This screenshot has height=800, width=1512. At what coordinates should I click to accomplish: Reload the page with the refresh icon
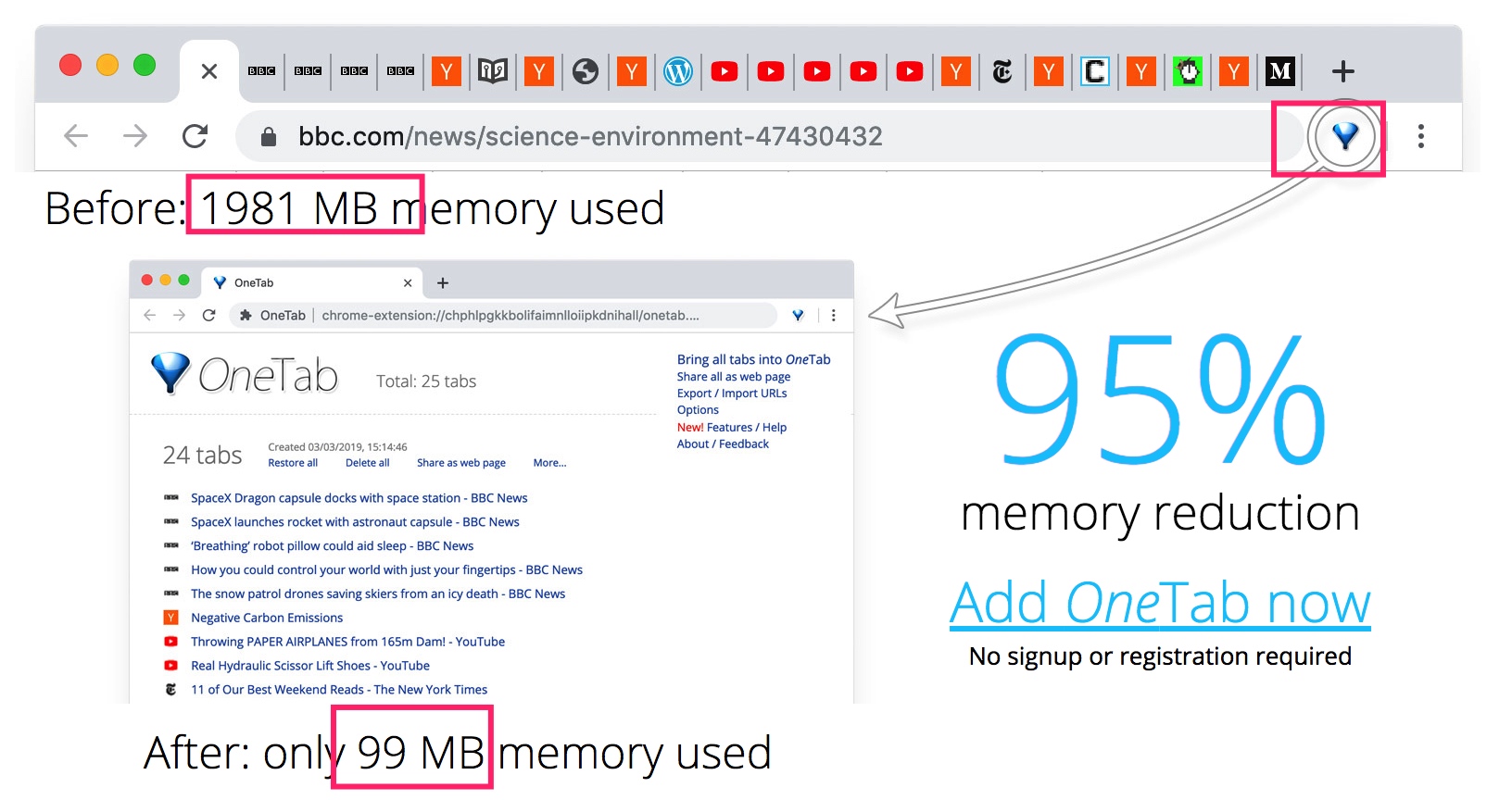pyautogui.click(x=195, y=137)
